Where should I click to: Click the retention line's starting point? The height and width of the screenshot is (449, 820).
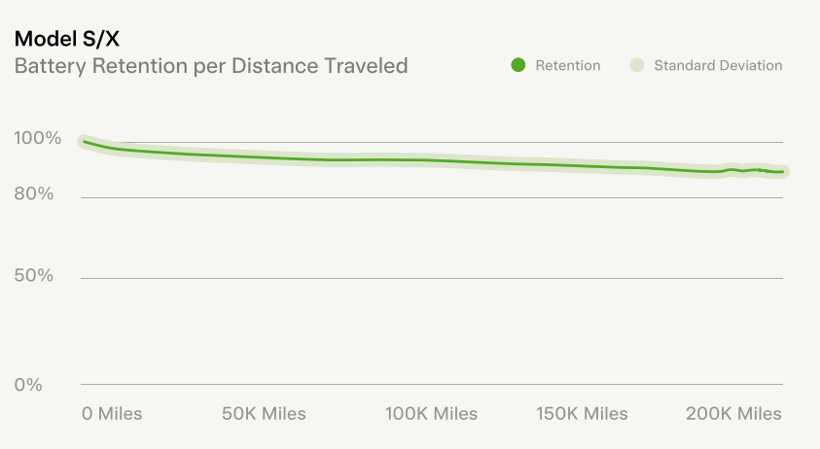pos(84,142)
